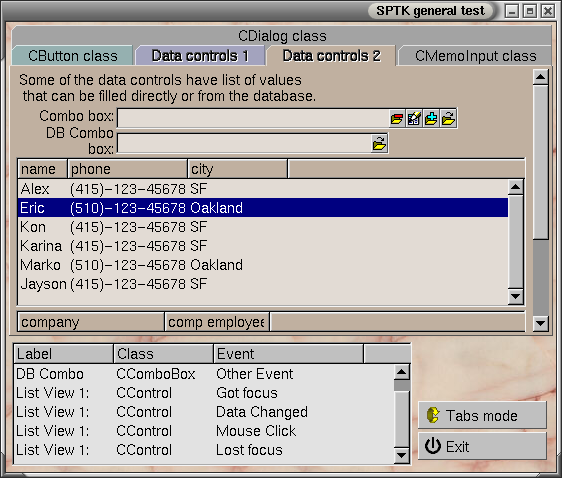Switch to the Data controls 1 tab
Screen dimensions: 562x478
[x=200, y=56]
